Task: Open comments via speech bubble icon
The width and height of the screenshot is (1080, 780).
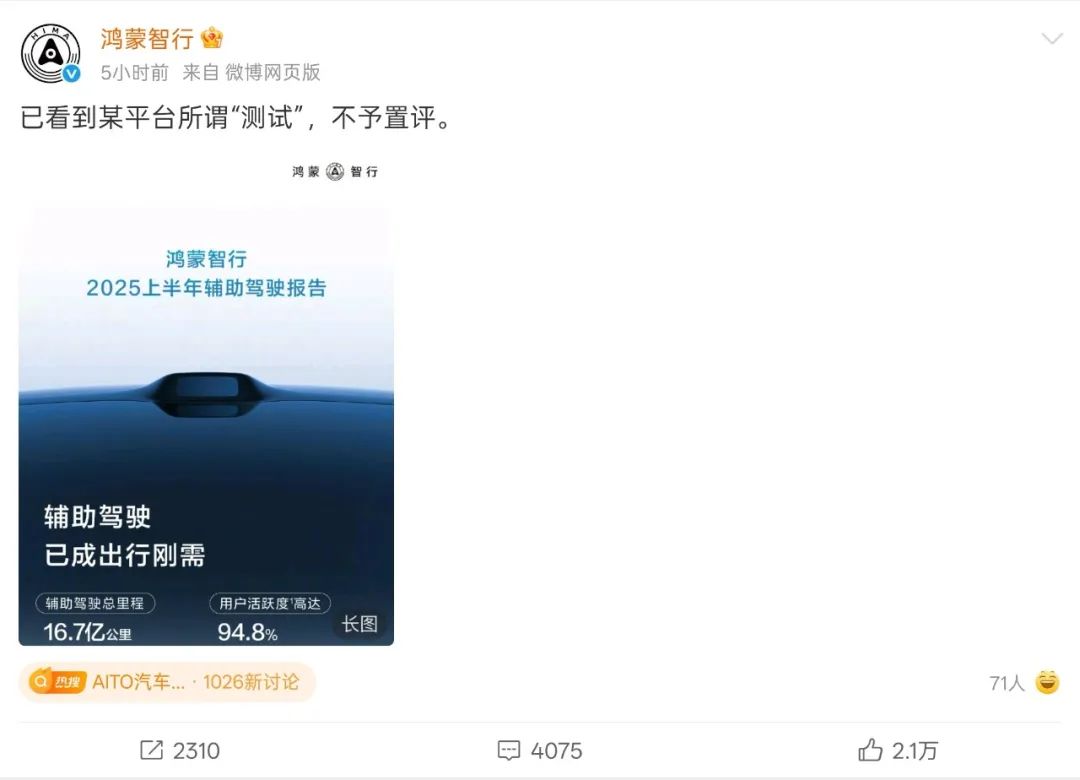Action: pyautogui.click(x=509, y=750)
